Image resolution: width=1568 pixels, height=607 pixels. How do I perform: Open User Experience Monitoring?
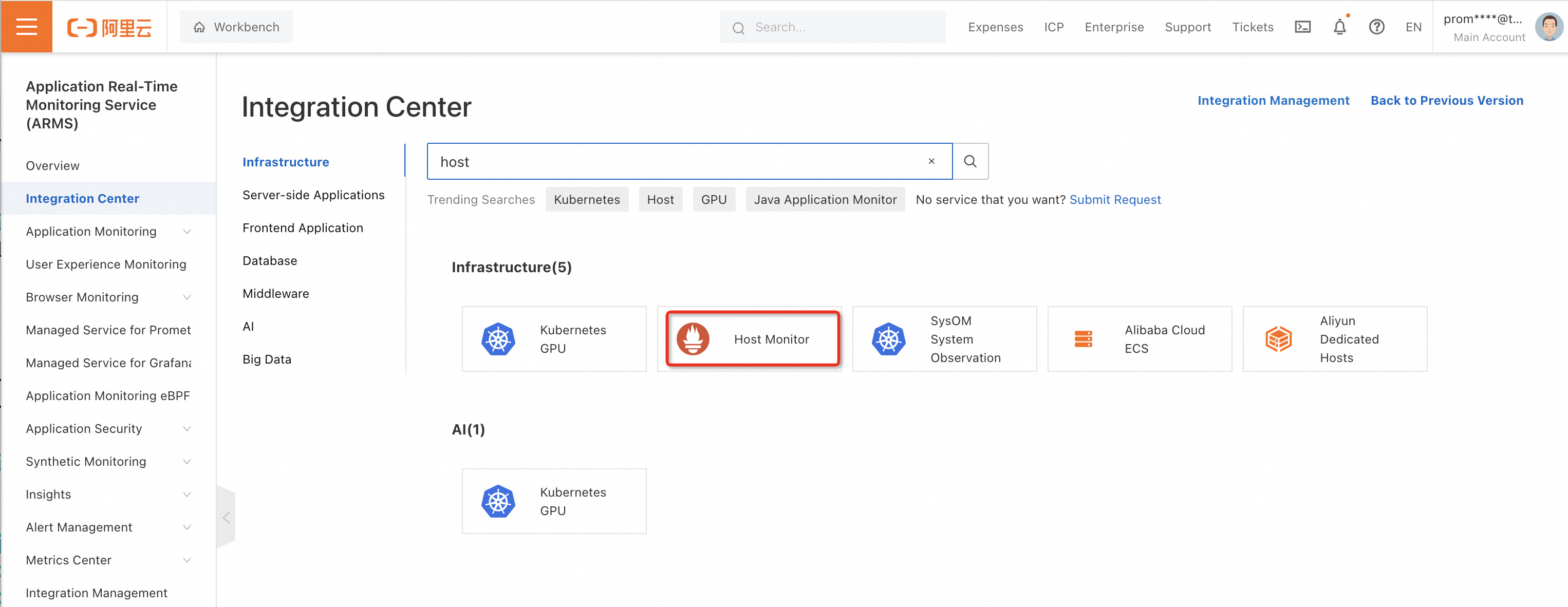[106, 264]
